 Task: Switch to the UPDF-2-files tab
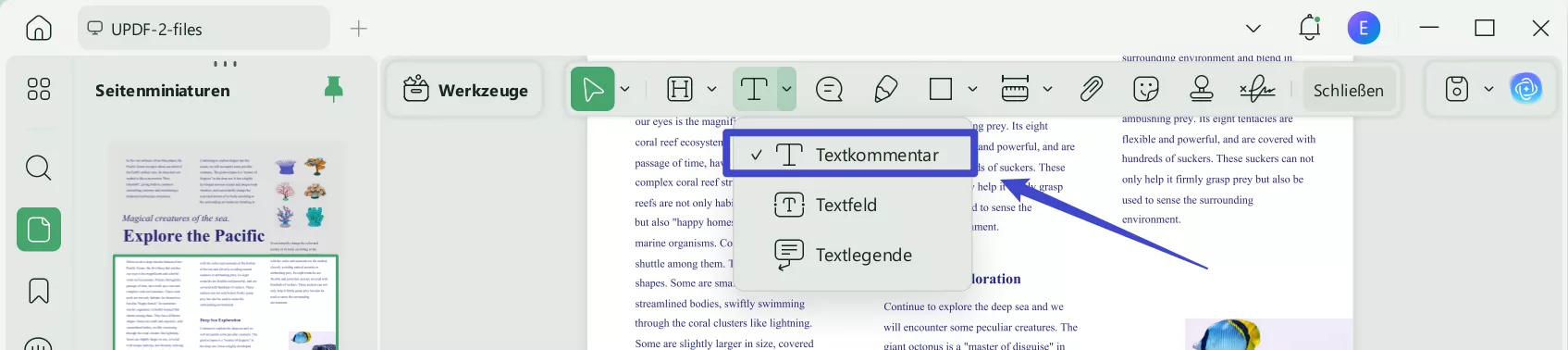(x=204, y=29)
